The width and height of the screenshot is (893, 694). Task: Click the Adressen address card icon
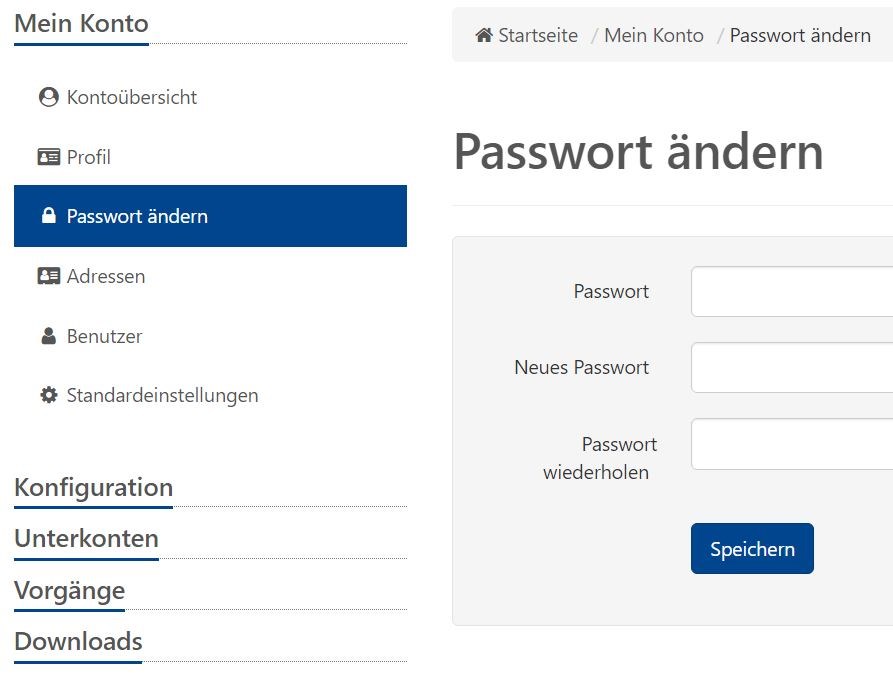(x=48, y=276)
